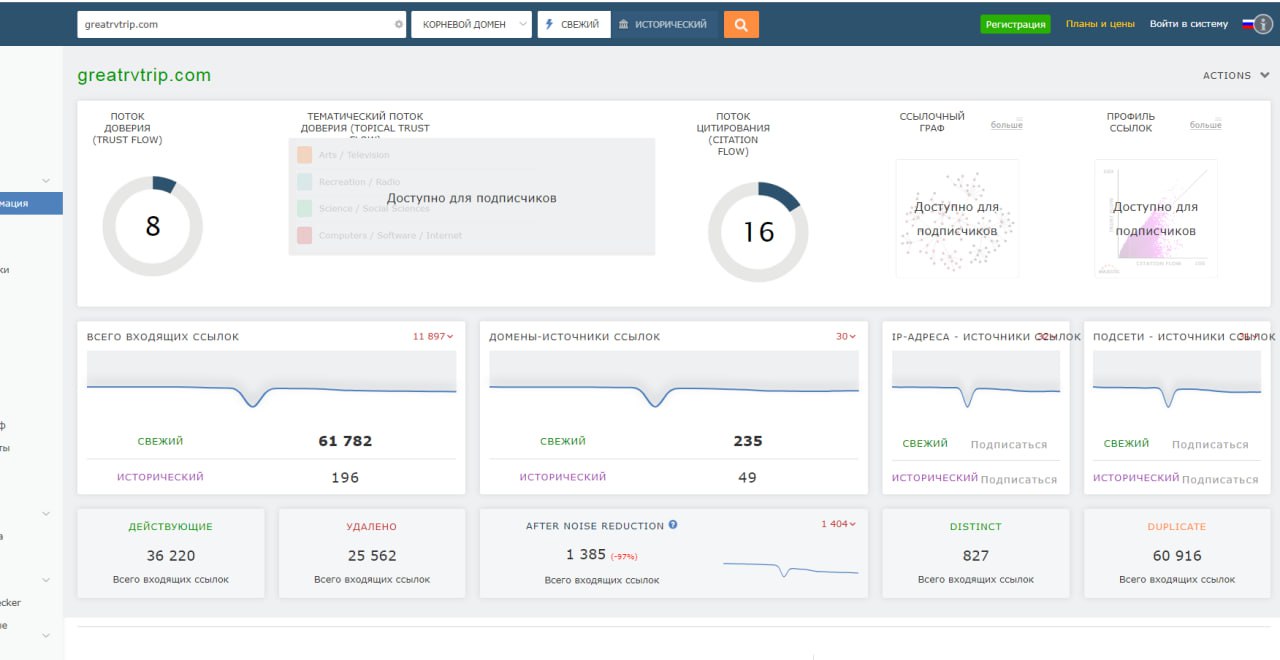Image resolution: width=1280 pixels, height=660 pixels.
Task: Open the link profile chart thumbnail
Action: click(1155, 219)
